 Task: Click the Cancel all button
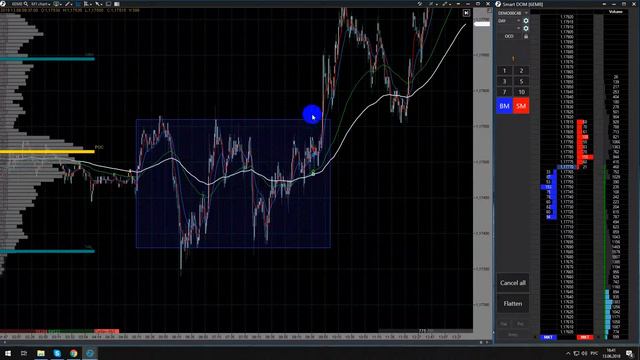(513, 283)
